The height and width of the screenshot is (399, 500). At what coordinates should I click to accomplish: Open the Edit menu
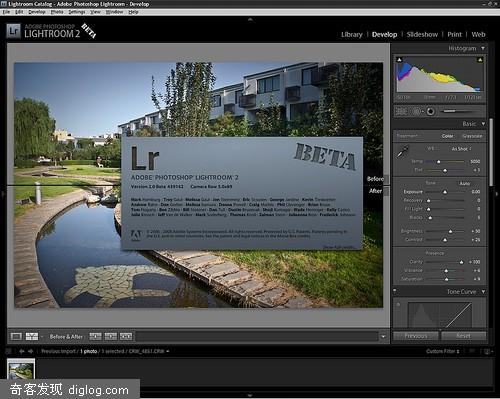click(19, 12)
